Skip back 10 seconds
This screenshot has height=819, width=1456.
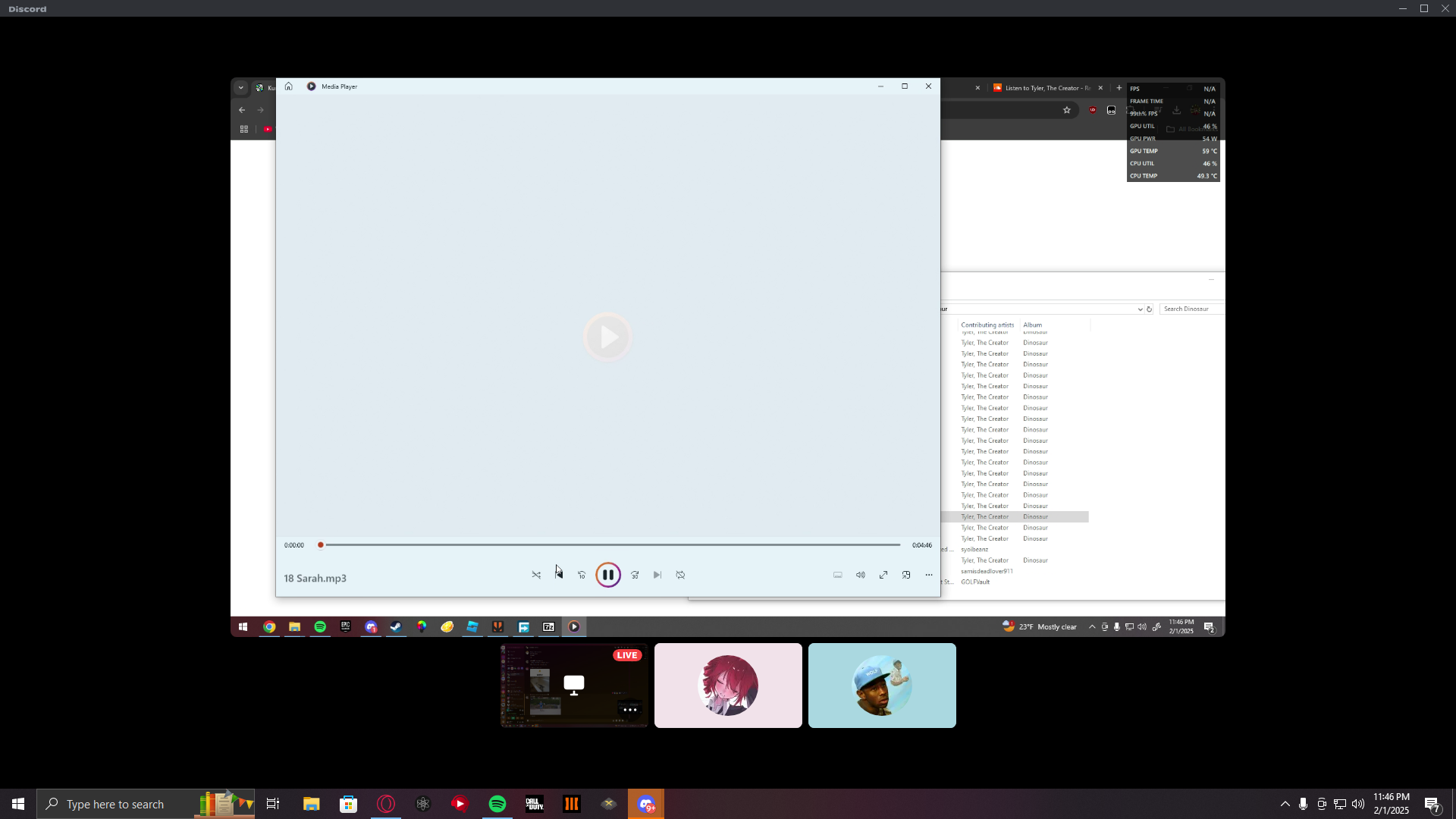click(x=582, y=575)
